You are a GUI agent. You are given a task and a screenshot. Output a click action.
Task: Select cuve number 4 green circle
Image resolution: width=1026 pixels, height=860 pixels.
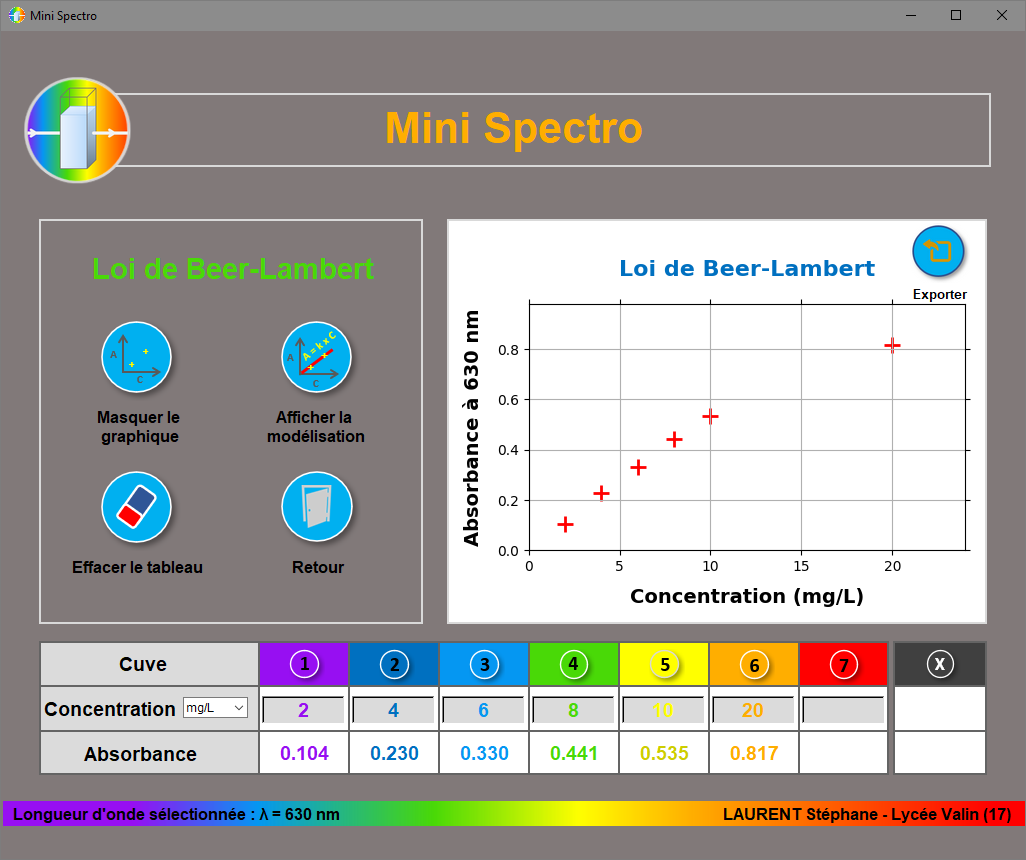[574, 664]
